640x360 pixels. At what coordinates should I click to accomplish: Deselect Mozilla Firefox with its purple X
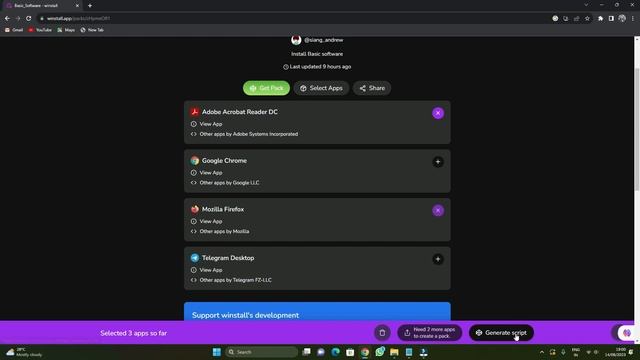438,211
